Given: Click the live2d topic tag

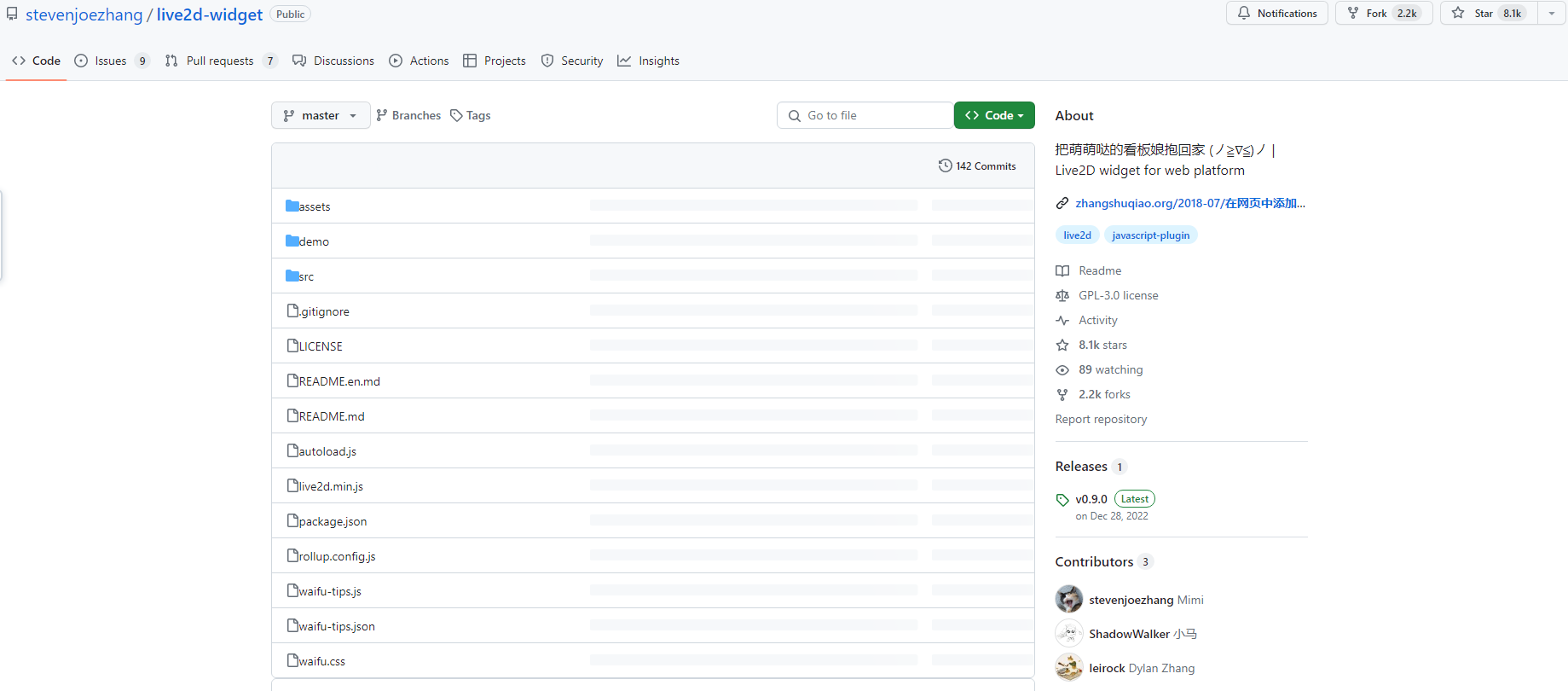Looking at the screenshot, I should [1077, 235].
